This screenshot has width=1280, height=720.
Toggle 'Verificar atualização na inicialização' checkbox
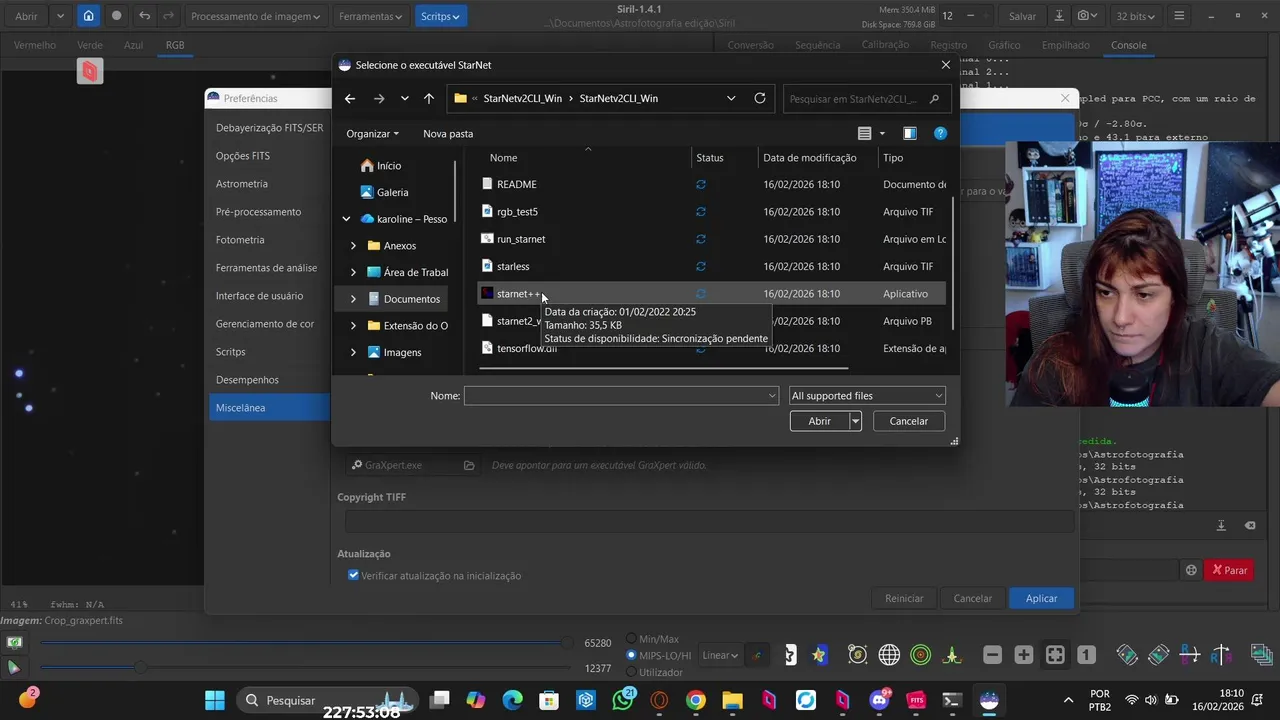coord(353,575)
